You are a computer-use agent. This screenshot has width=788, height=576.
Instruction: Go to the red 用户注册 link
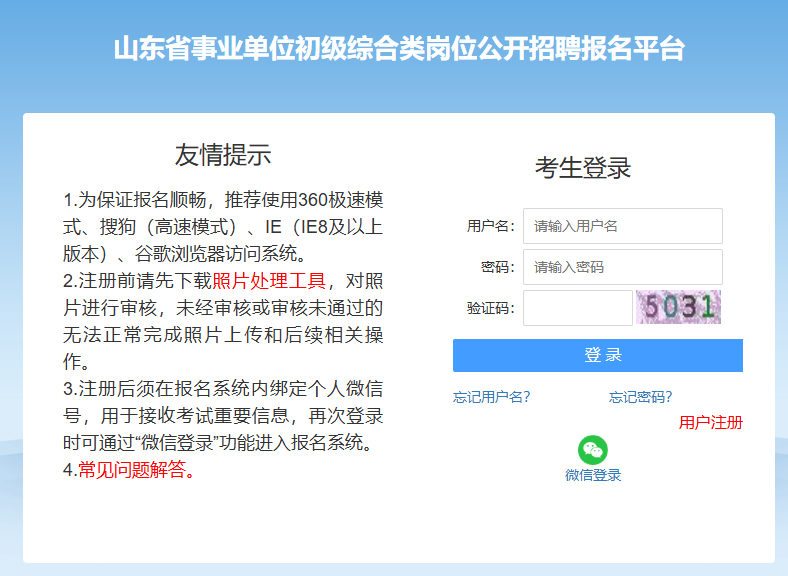coord(710,423)
